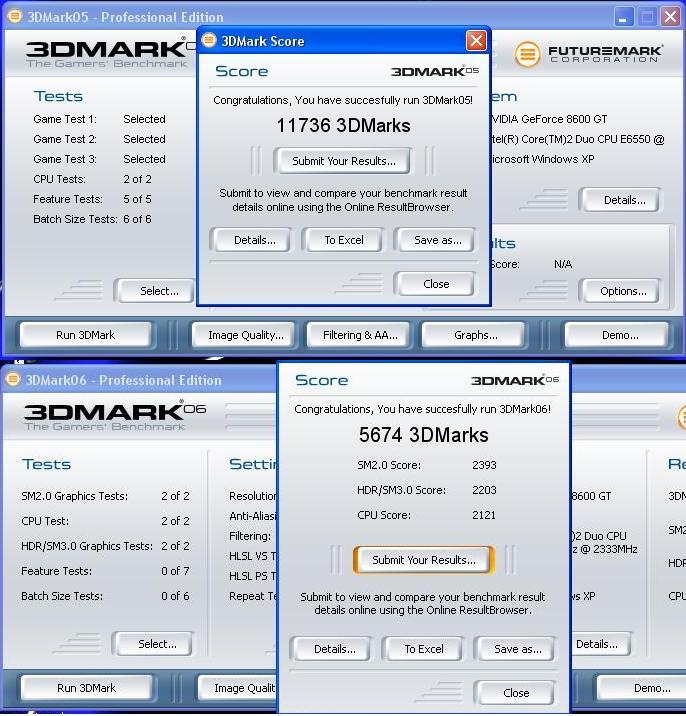
Task: Click Close in the 3DMark05 score dialog
Action: click(436, 284)
